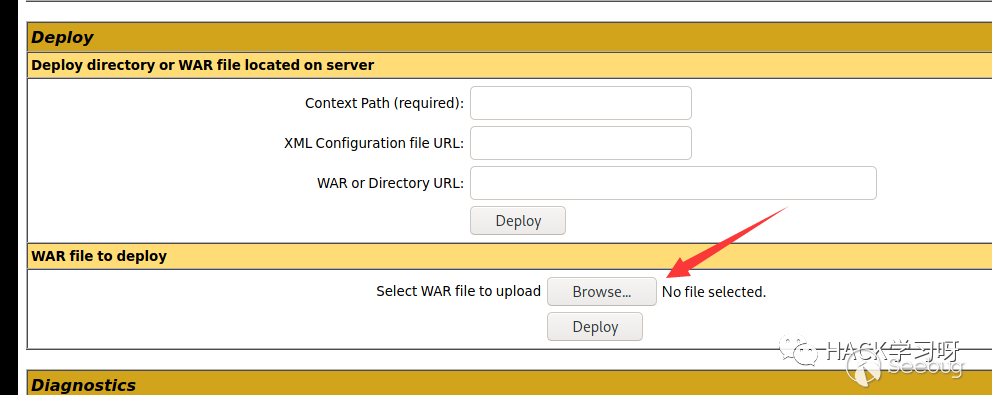992x395 pixels.
Task: Click the red annotation arrow
Action: (728, 242)
